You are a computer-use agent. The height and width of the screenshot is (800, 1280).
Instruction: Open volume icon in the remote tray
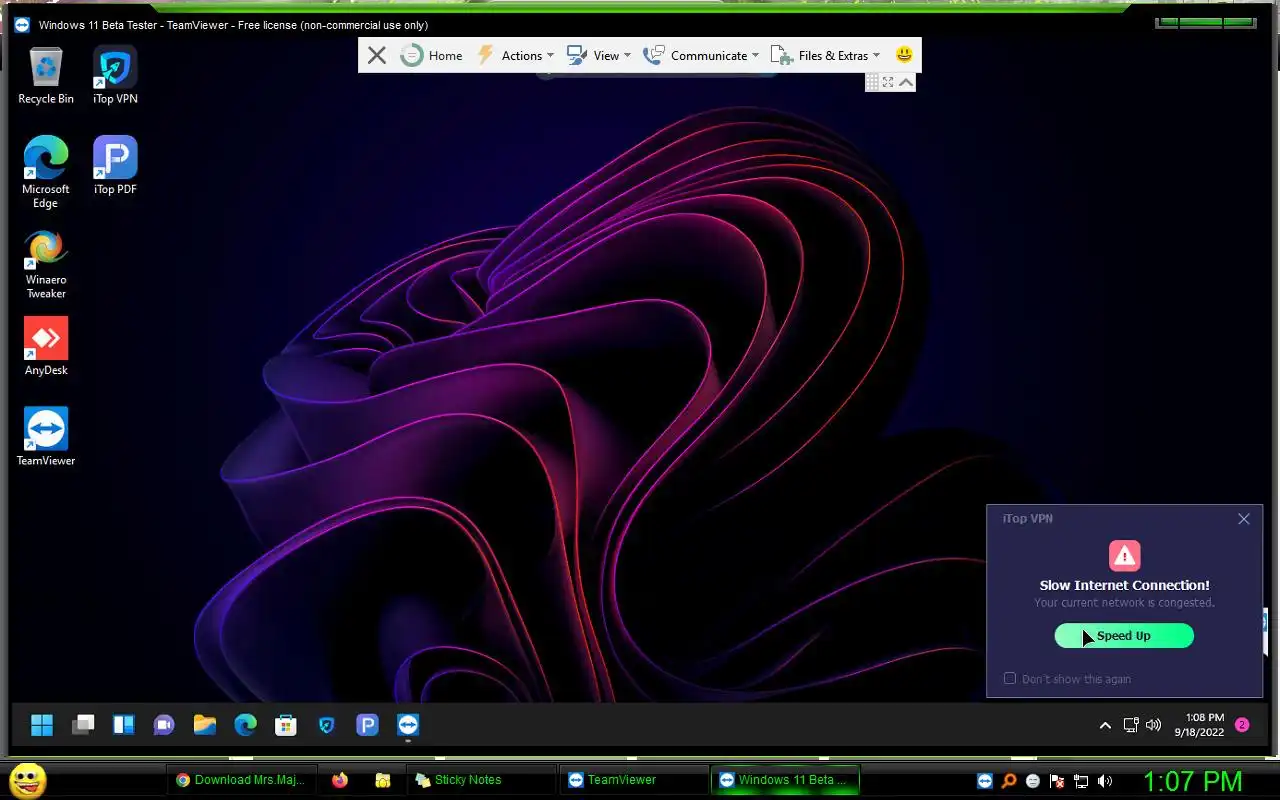1153,725
